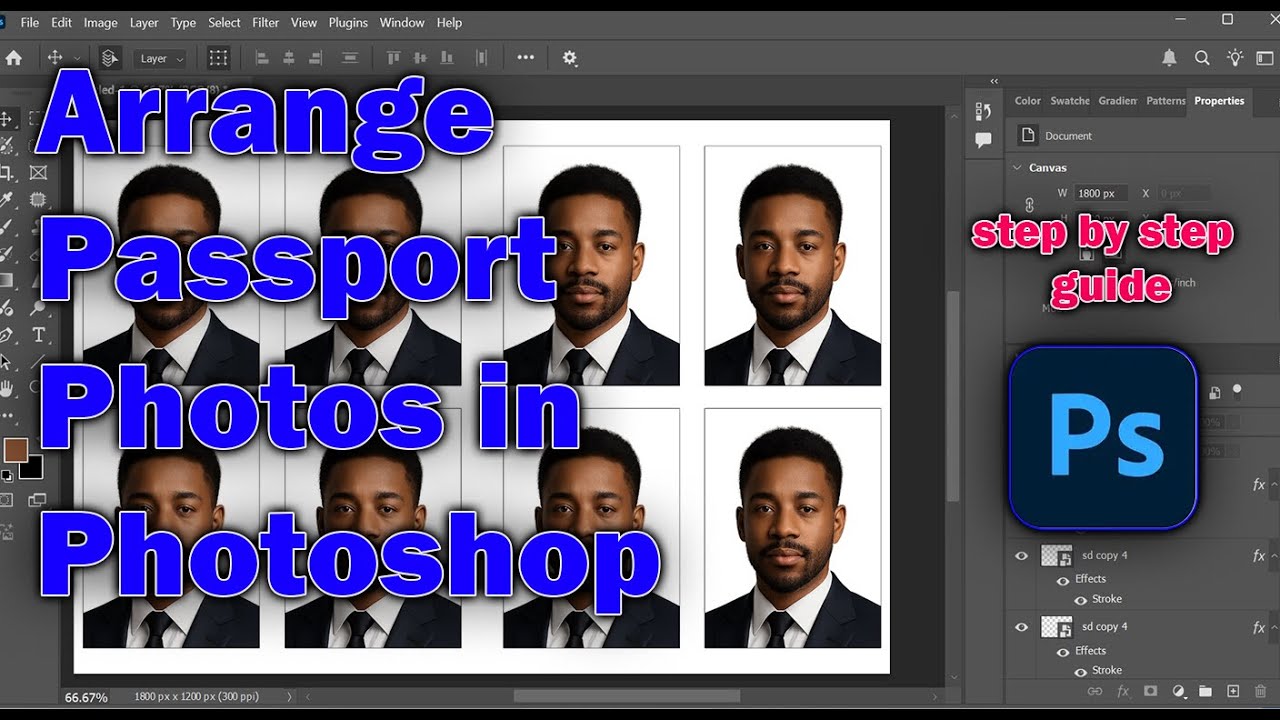Create new fill or adjustment layer

pos(1178,691)
